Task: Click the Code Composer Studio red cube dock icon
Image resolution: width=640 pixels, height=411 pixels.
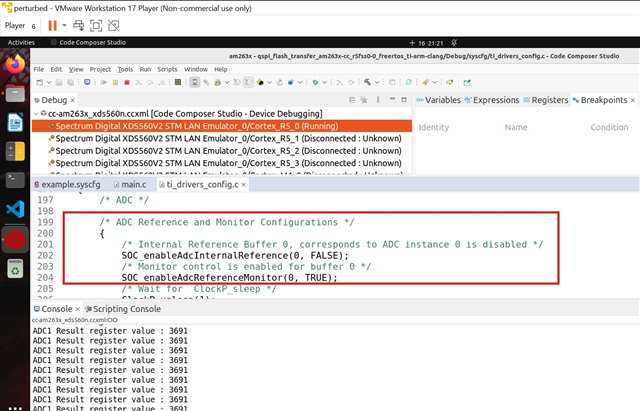Action: click(16, 239)
